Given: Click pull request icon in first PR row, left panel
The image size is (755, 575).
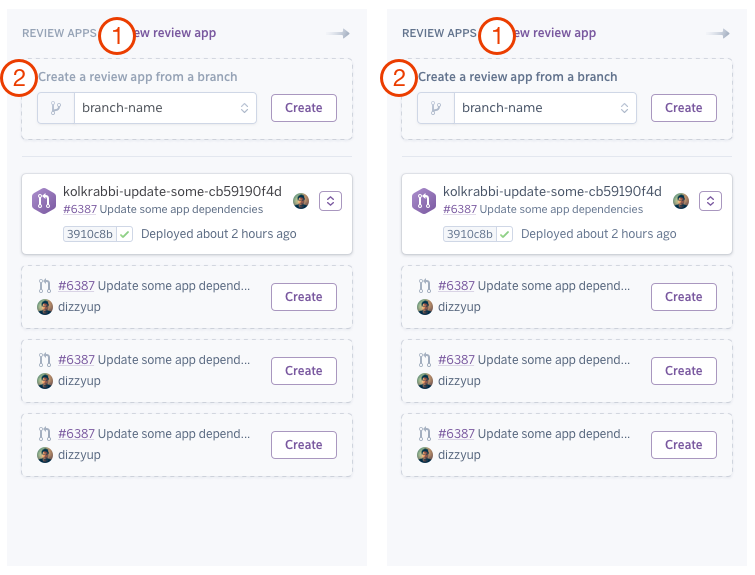Looking at the screenshot, I should 45,286.
